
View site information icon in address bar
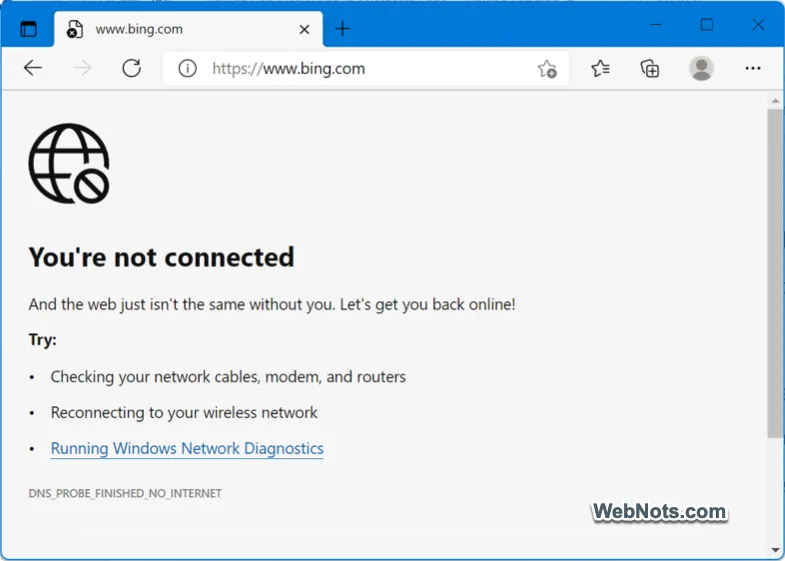click(187, 69)
